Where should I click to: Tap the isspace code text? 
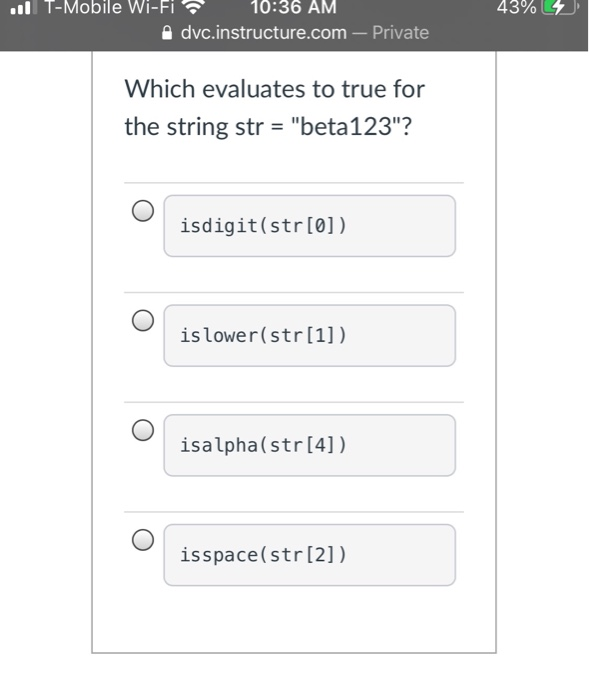point(263,555)
